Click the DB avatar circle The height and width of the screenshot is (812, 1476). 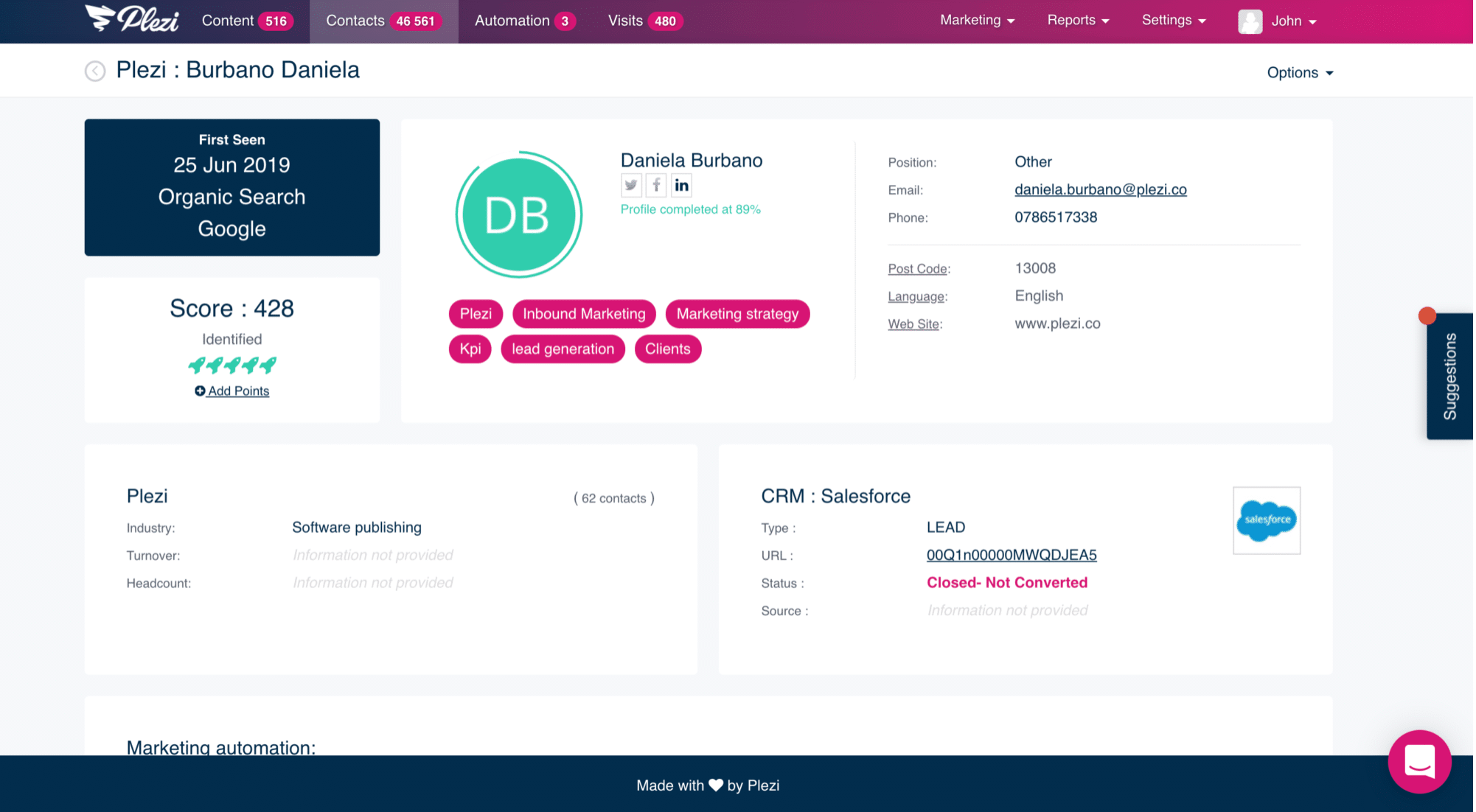(x=519, y=214)
